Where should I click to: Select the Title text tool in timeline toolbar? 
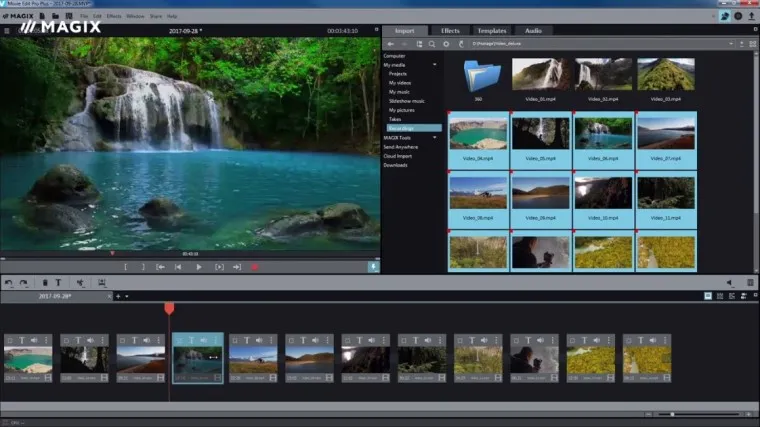(58, 283)
